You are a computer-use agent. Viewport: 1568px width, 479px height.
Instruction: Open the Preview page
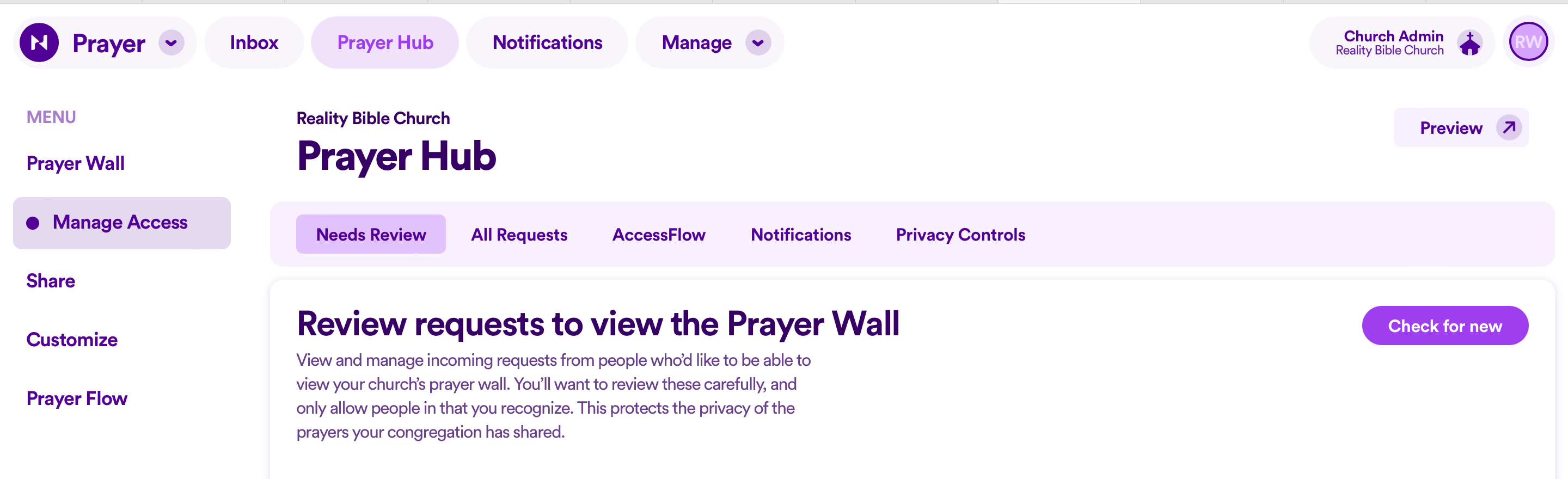(x=1451, y=128)
